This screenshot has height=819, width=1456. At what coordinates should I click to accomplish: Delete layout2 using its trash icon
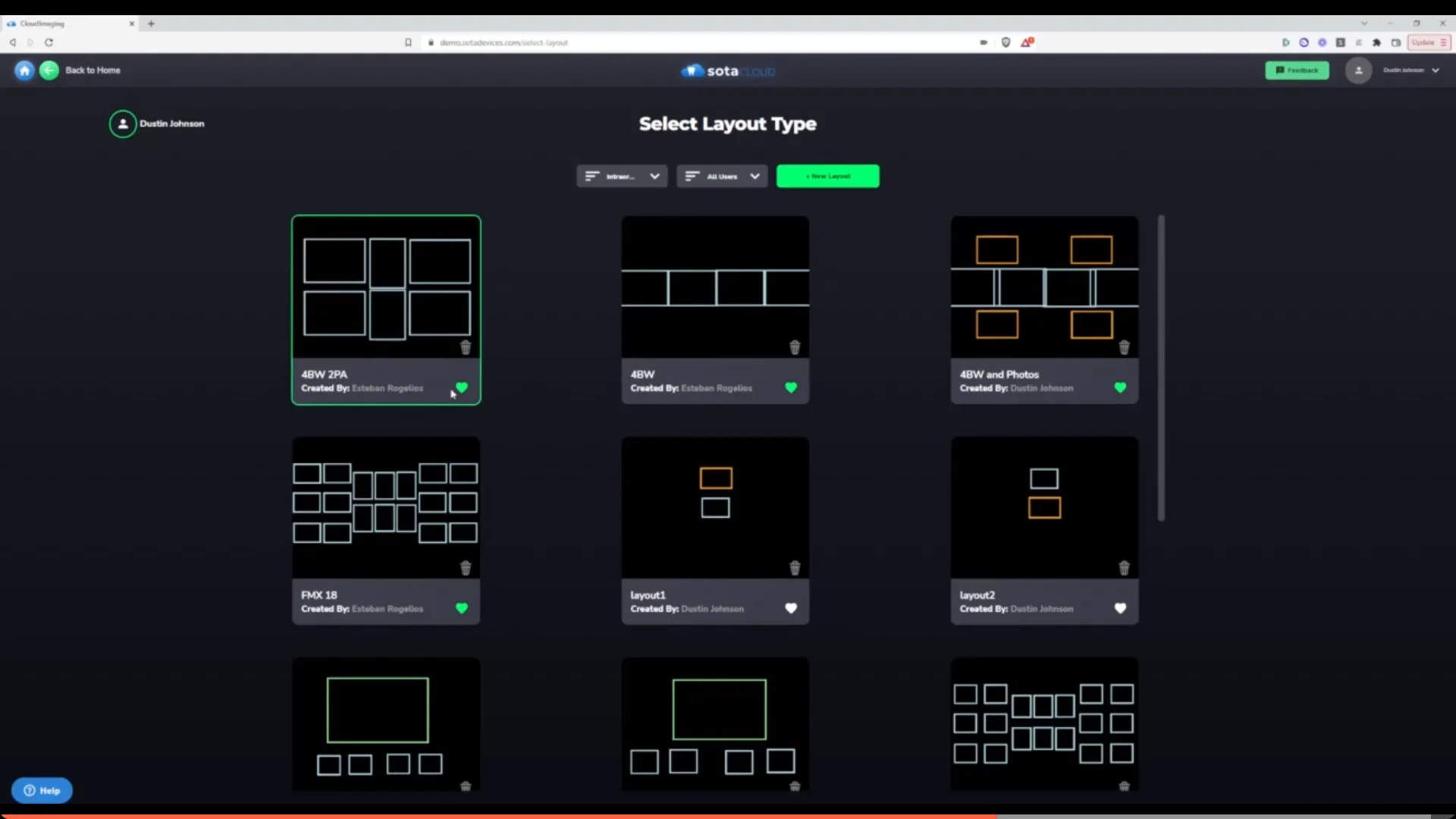pos(1124,567)
